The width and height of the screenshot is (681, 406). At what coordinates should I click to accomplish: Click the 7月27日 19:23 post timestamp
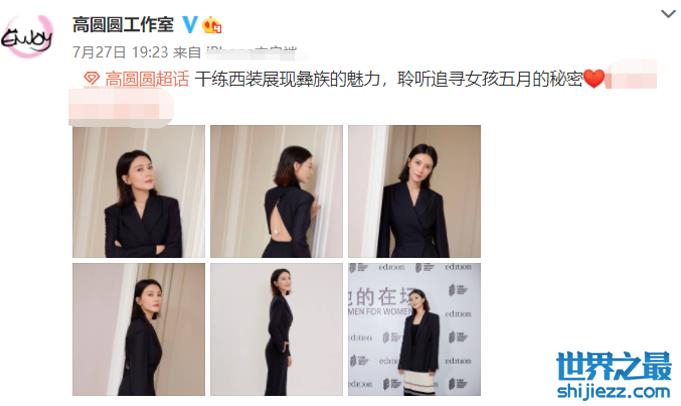pos(120,53)
